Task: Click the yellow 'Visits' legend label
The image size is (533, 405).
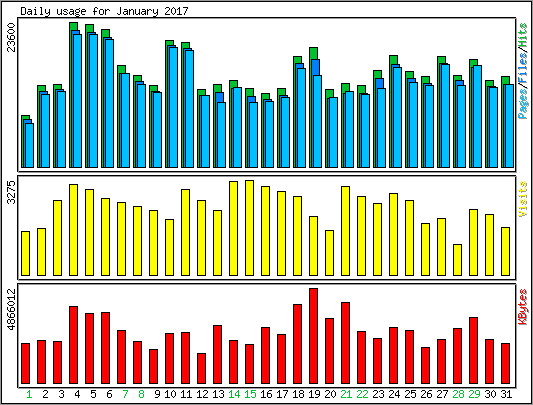Action: [523, 199]
